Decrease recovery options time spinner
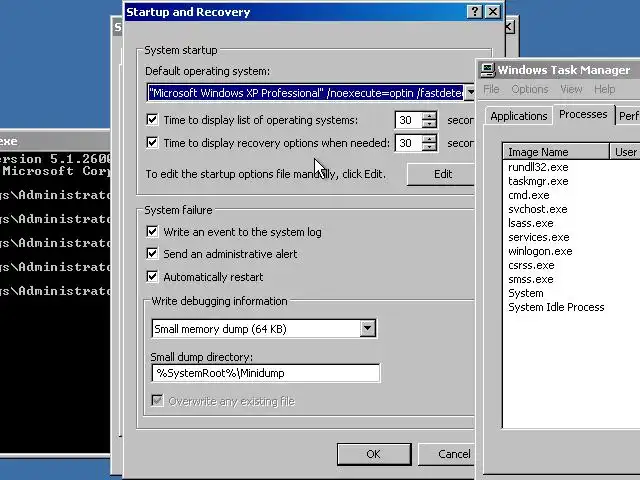 429,147
